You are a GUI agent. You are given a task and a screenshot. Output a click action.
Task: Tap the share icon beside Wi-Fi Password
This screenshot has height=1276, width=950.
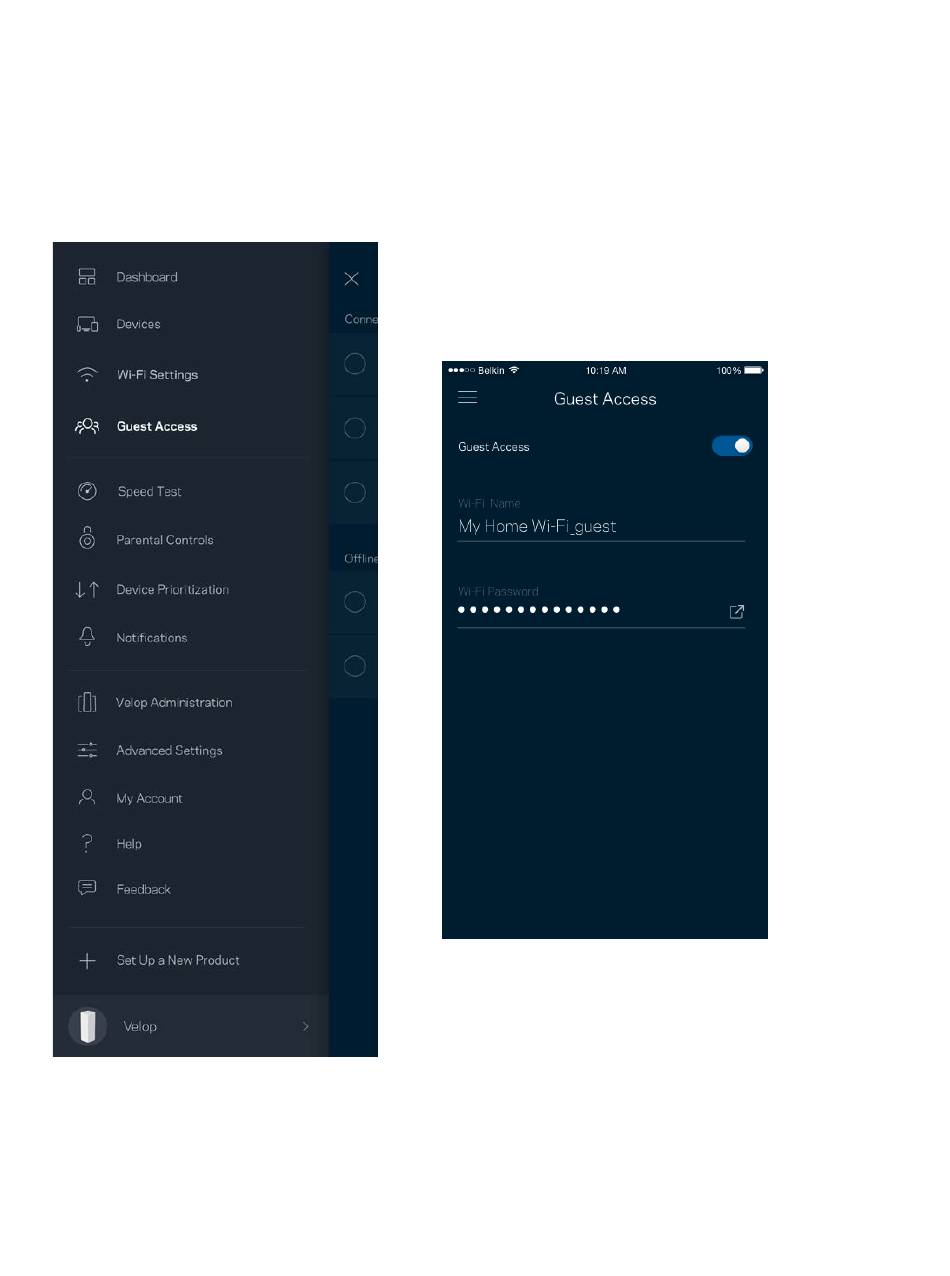[x=737, y=611]
